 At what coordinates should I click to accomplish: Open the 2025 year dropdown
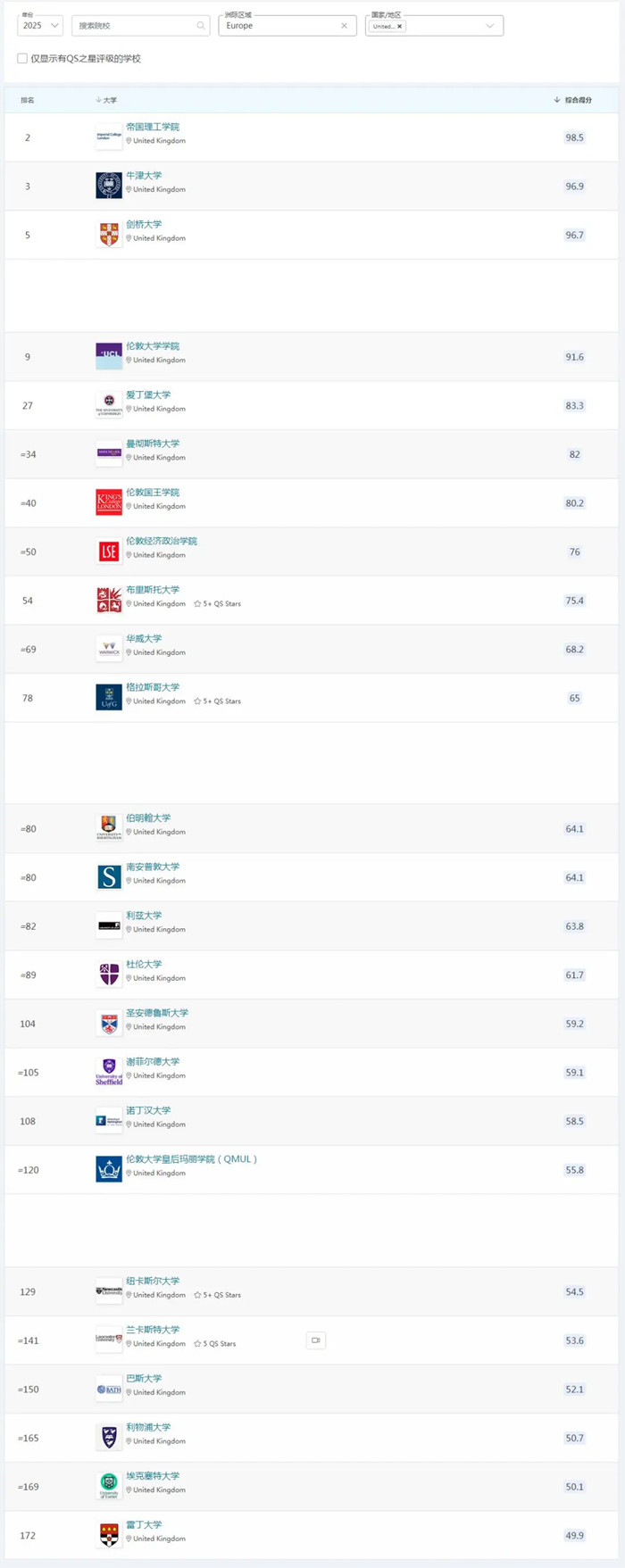[40, 26]
